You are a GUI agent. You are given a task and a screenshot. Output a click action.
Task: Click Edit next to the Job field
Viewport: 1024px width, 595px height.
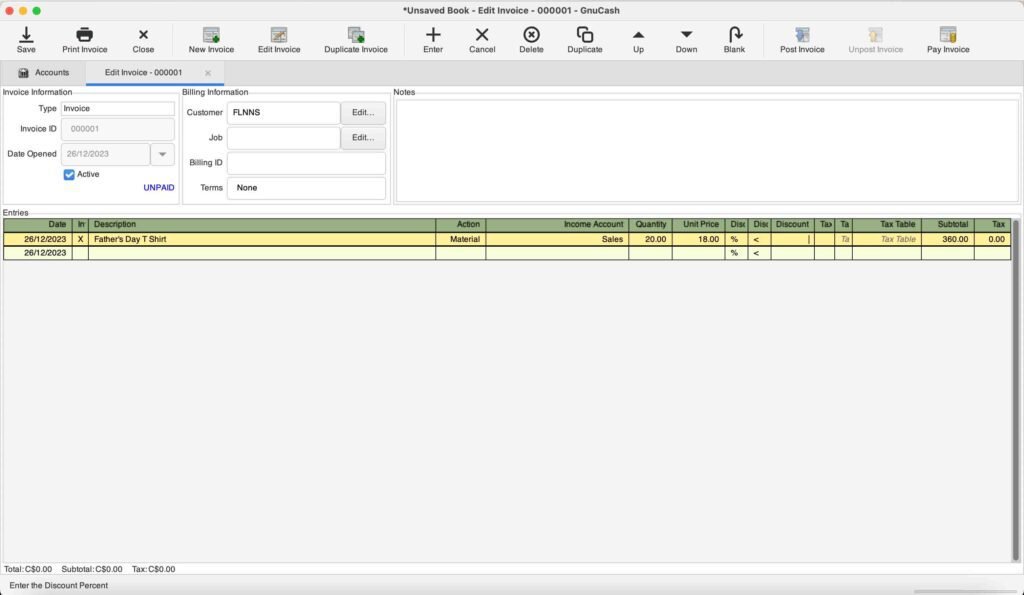point(362,137)
